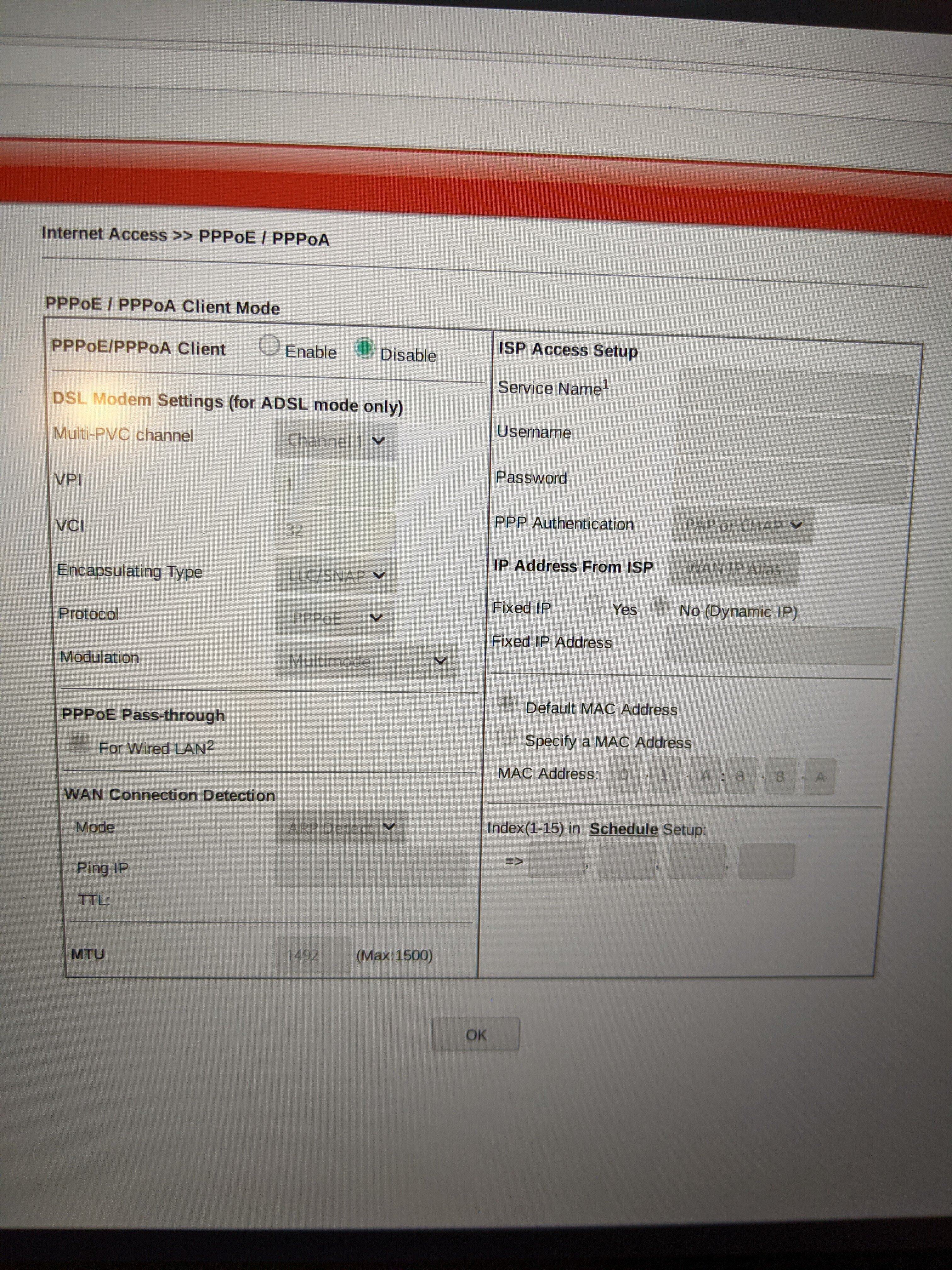Select Specify a MAC Address option
Image resolution: width=952 pixels, height=1270 pixels.
[x=506, y=735]
